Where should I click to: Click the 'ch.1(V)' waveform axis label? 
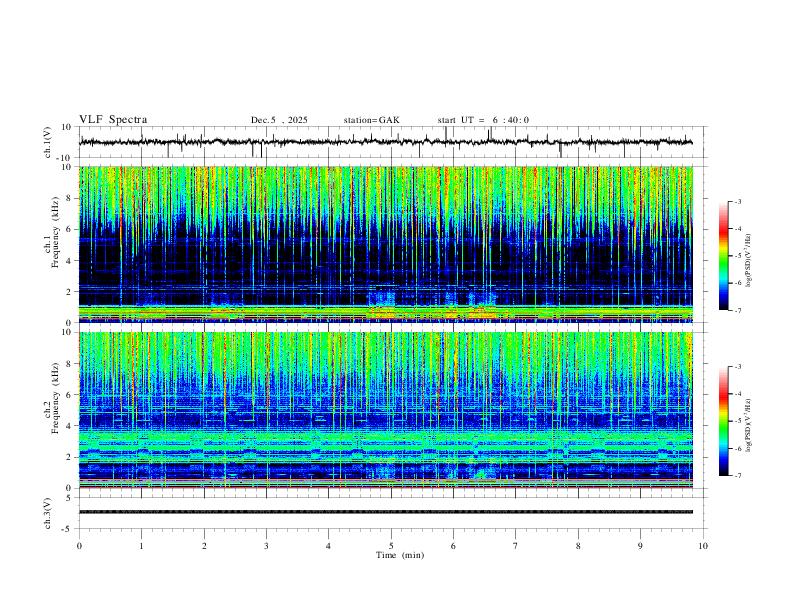point(48,142)
